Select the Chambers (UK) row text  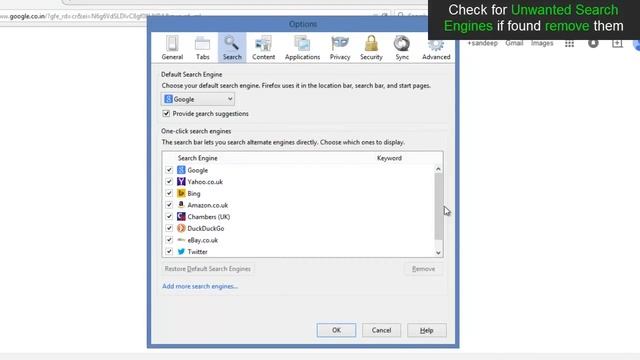[209, 217]
